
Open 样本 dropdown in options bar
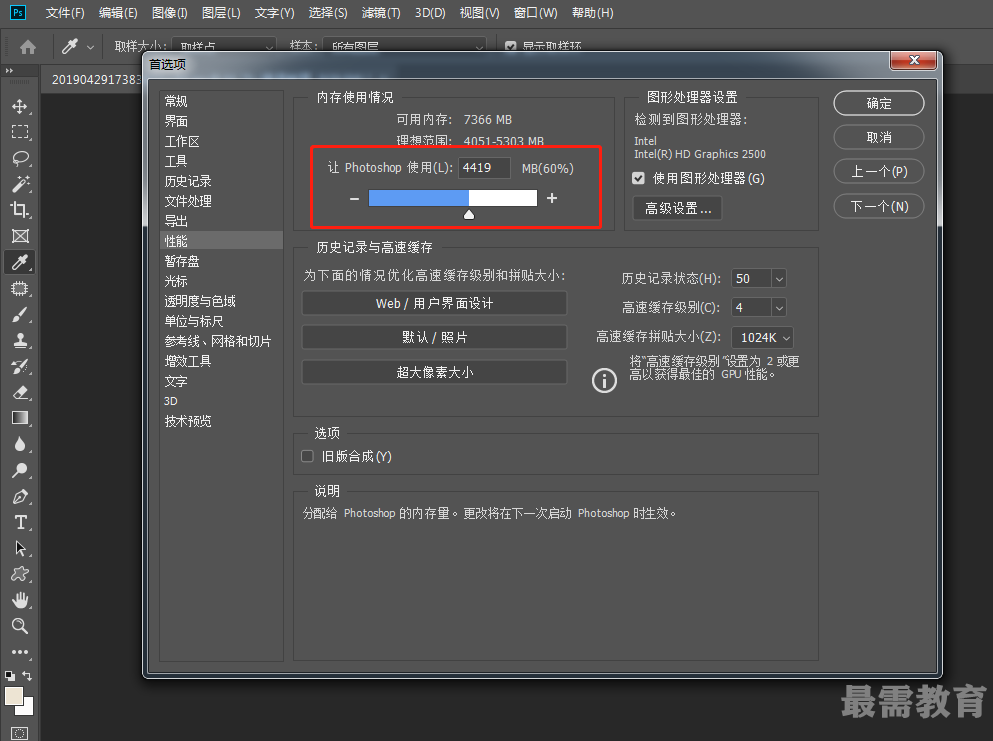(x=404, y=47)
